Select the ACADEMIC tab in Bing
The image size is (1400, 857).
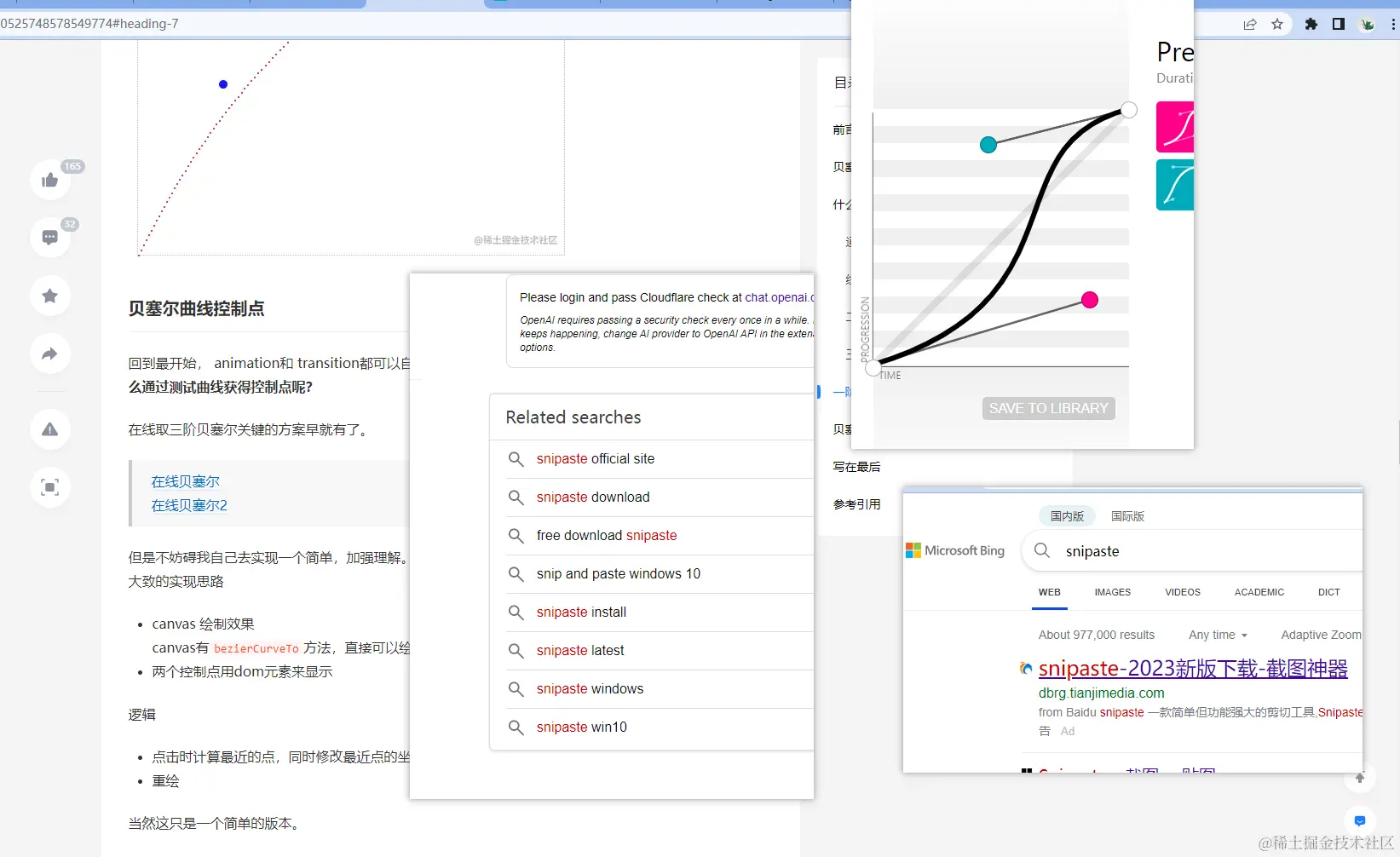1259,592
